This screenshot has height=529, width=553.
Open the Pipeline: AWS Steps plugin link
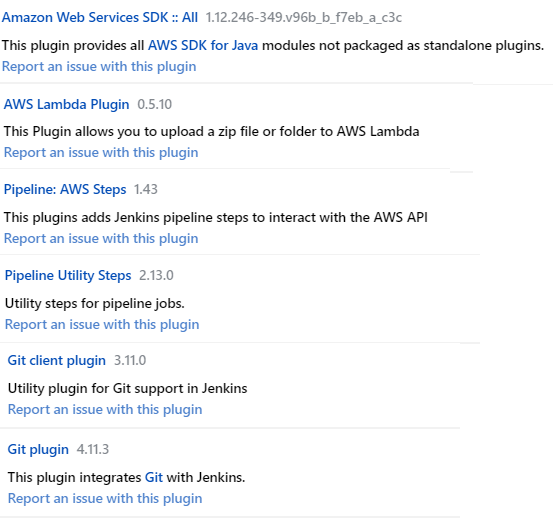click(x=65, y=189)
